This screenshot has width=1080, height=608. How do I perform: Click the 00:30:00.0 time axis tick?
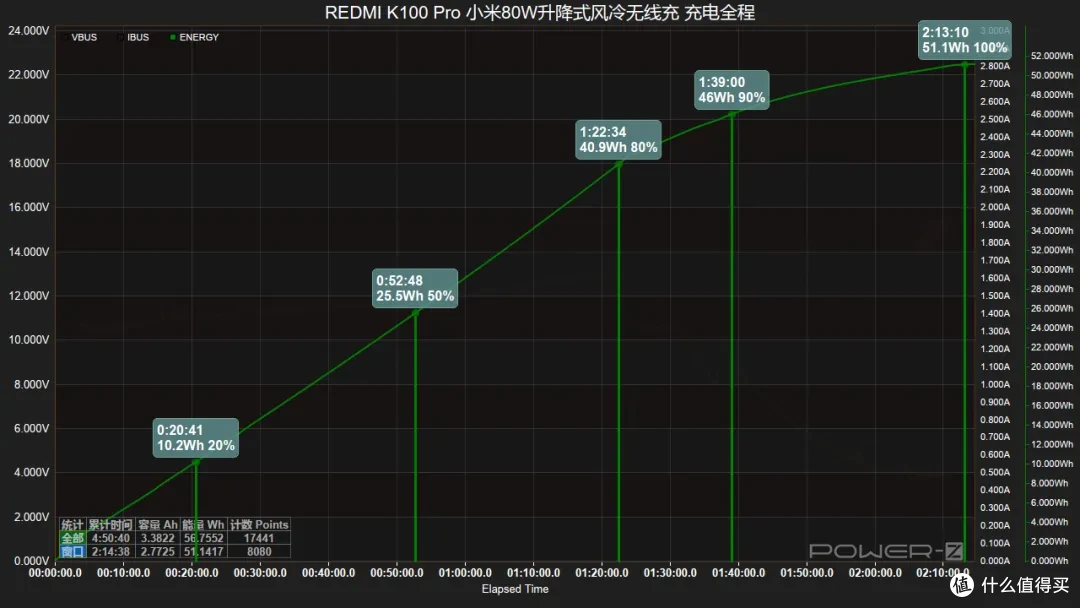coord(260,573)
